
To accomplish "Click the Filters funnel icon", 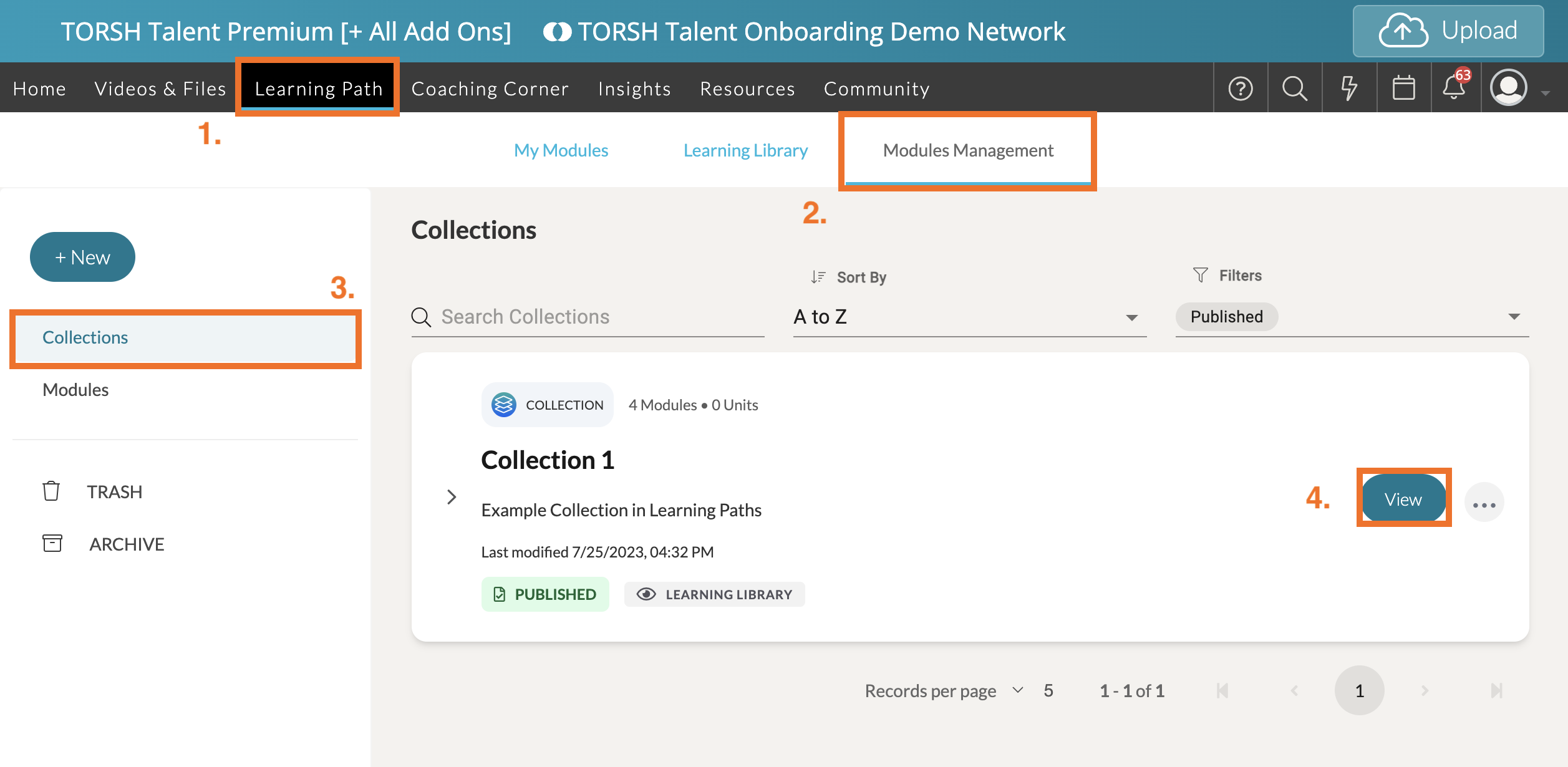I will (x=1200, y=275).
